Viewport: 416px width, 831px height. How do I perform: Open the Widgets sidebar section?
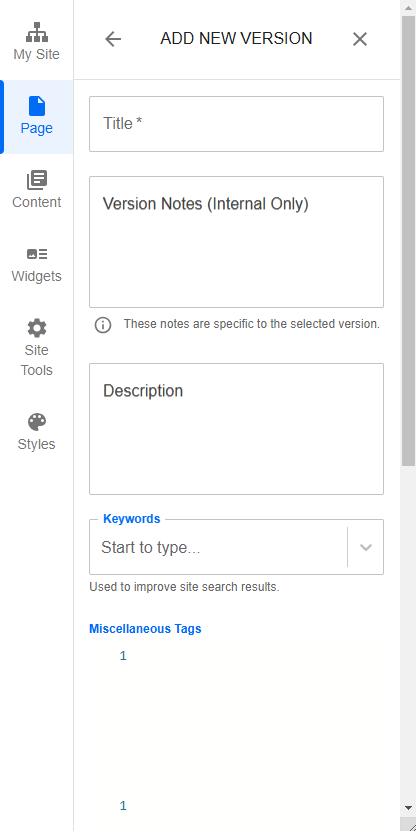click(x=37, y=264)
